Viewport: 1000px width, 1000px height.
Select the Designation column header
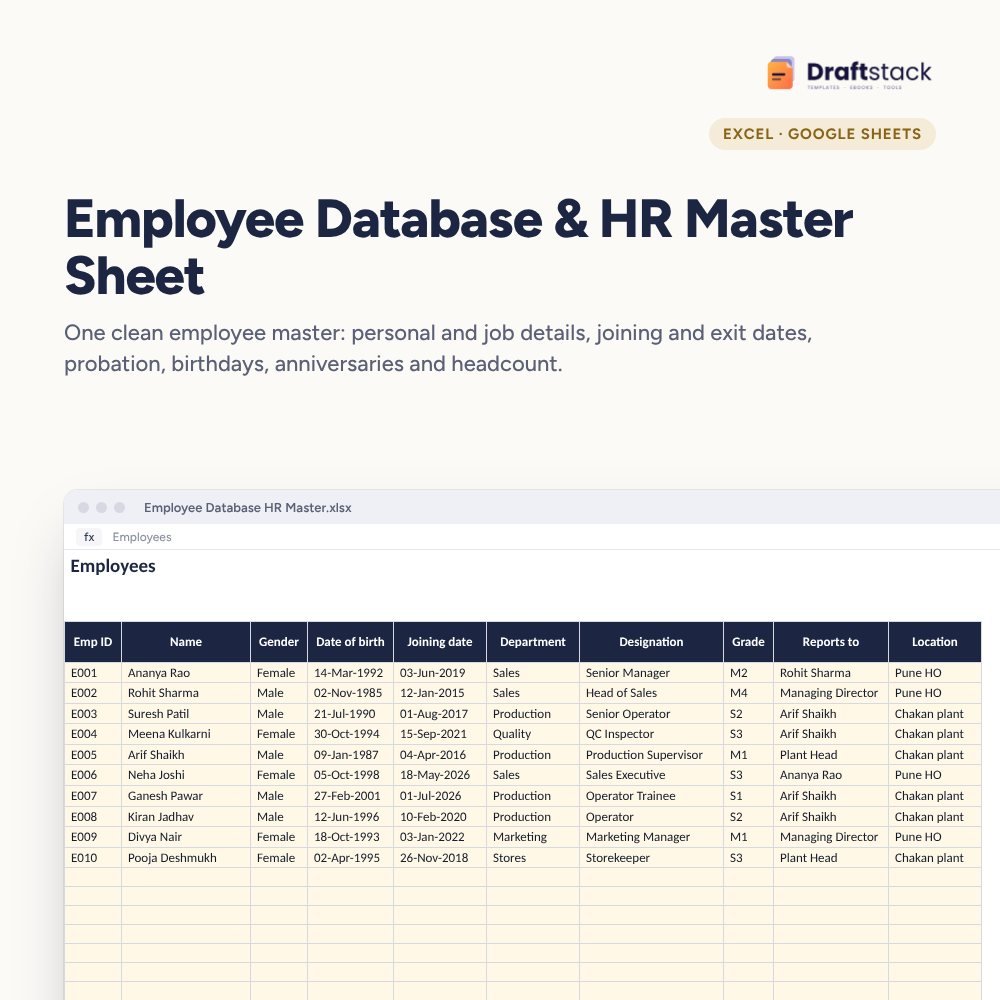(651, 642)
